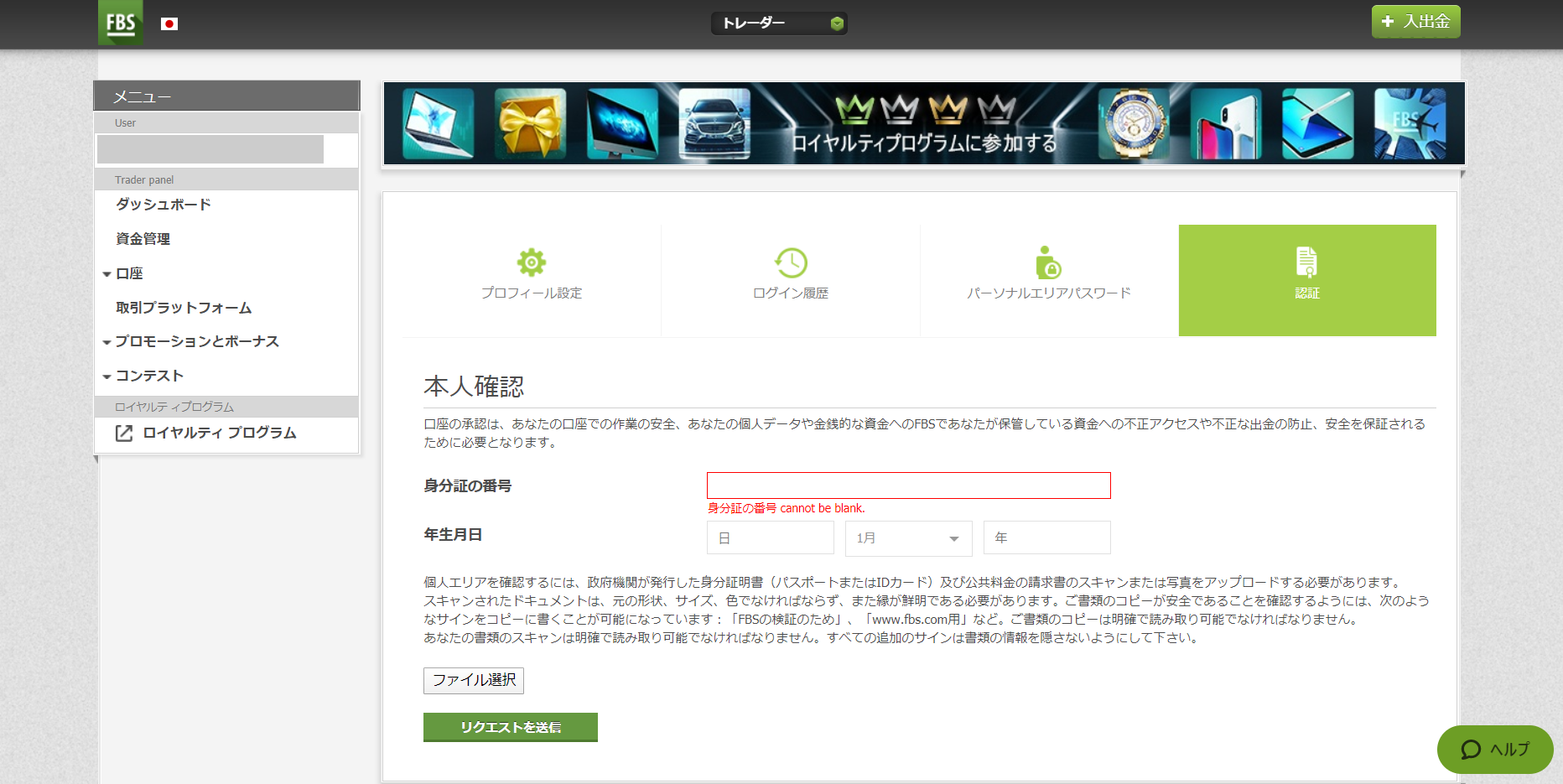
Task: Click the external link icon beside ロイヤルティ プログラム
Action: tap(124, 434)
